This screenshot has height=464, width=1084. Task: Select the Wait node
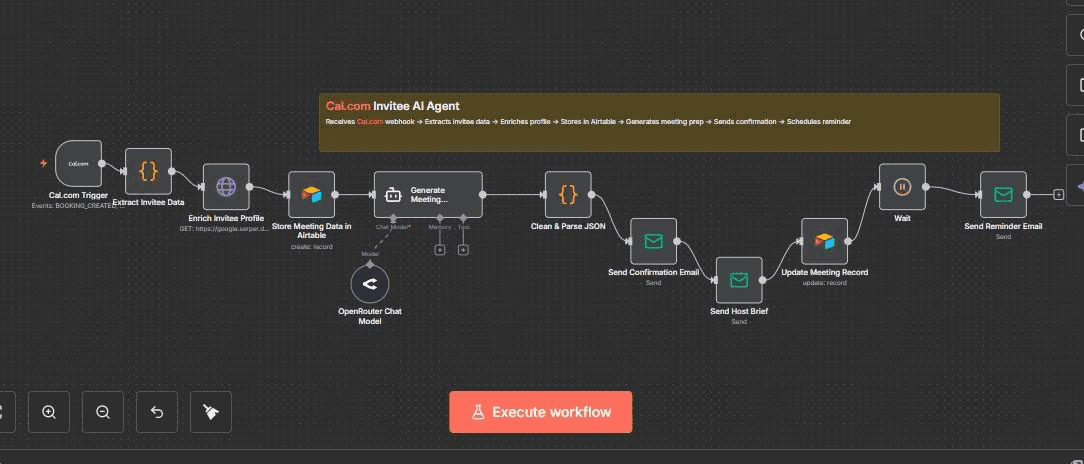(902, 187)
